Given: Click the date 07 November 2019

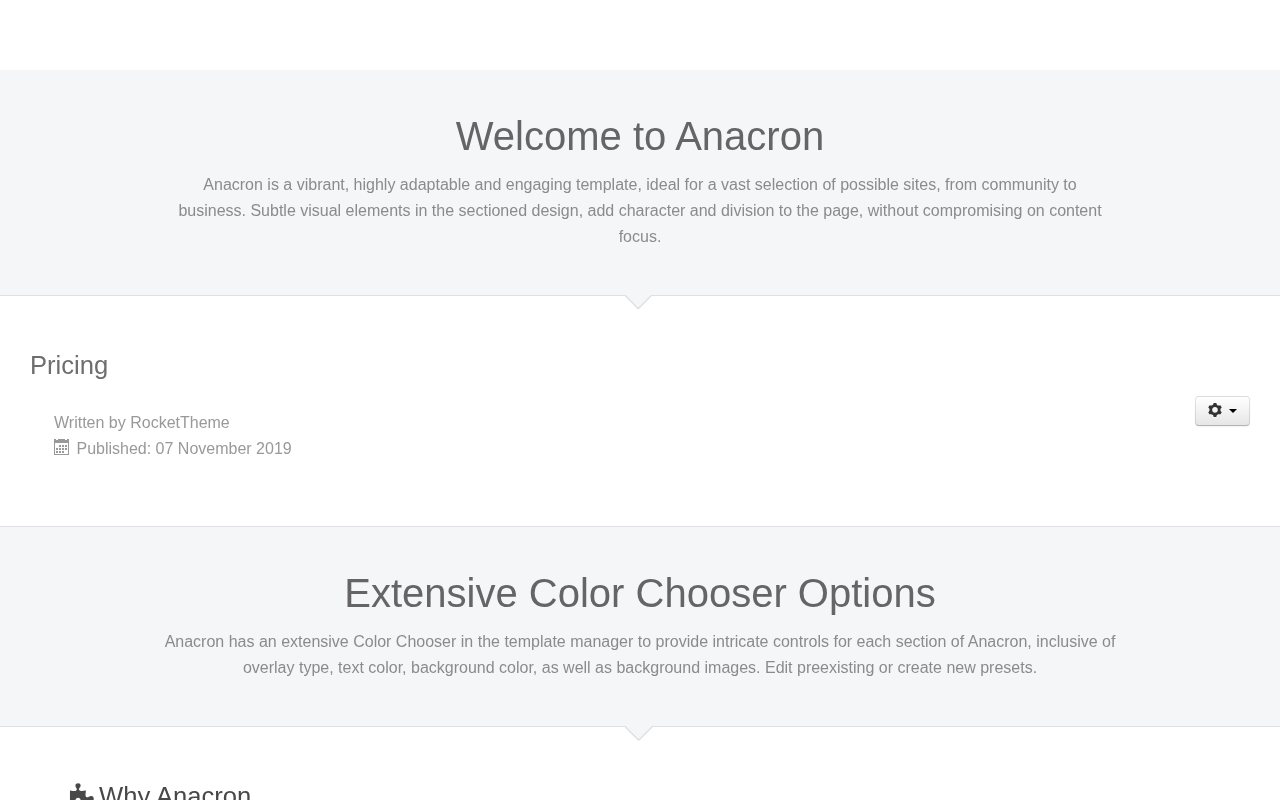Looking at the screenshot, I should 223,448.
